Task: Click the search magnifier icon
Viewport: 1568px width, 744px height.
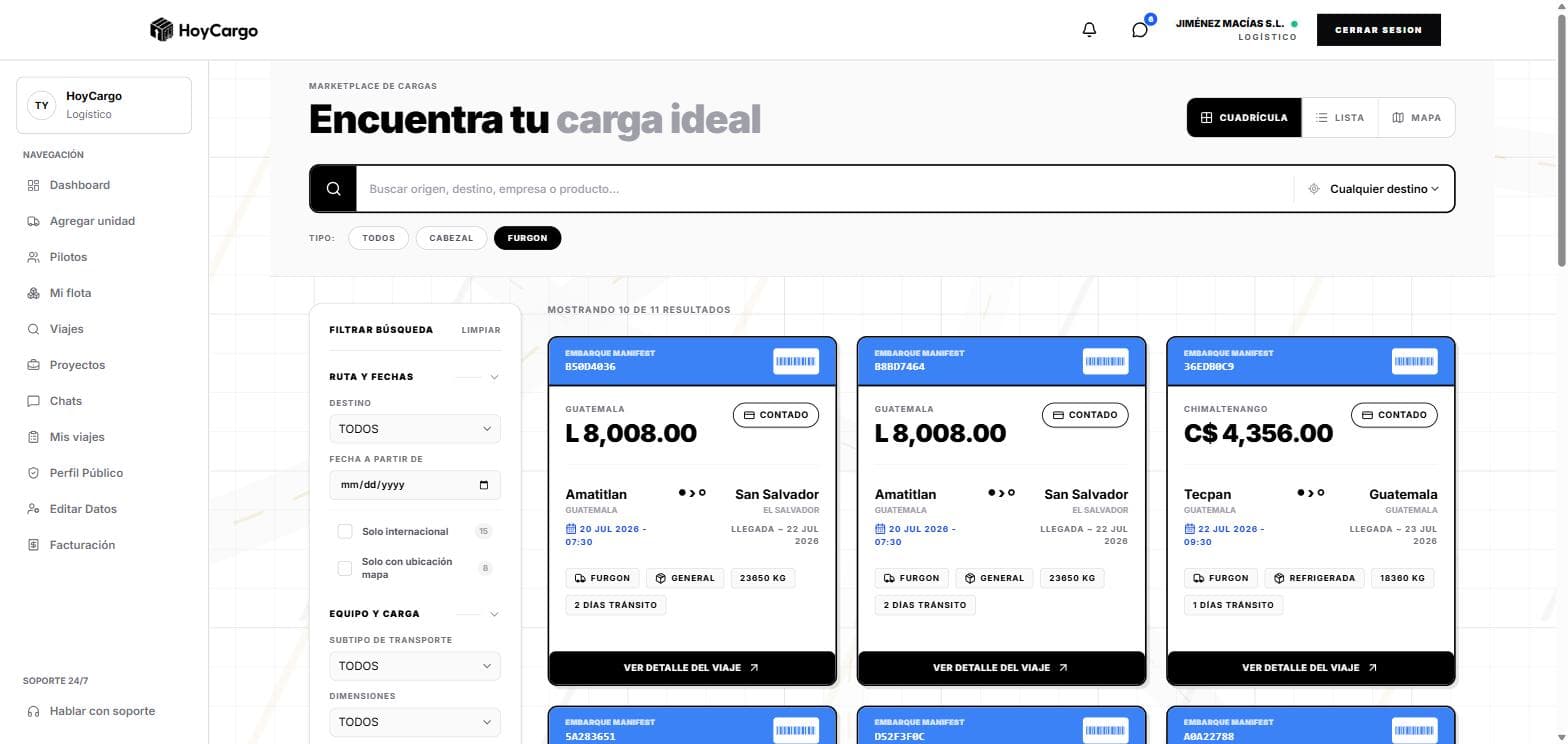Action: [x=334, y=189]
